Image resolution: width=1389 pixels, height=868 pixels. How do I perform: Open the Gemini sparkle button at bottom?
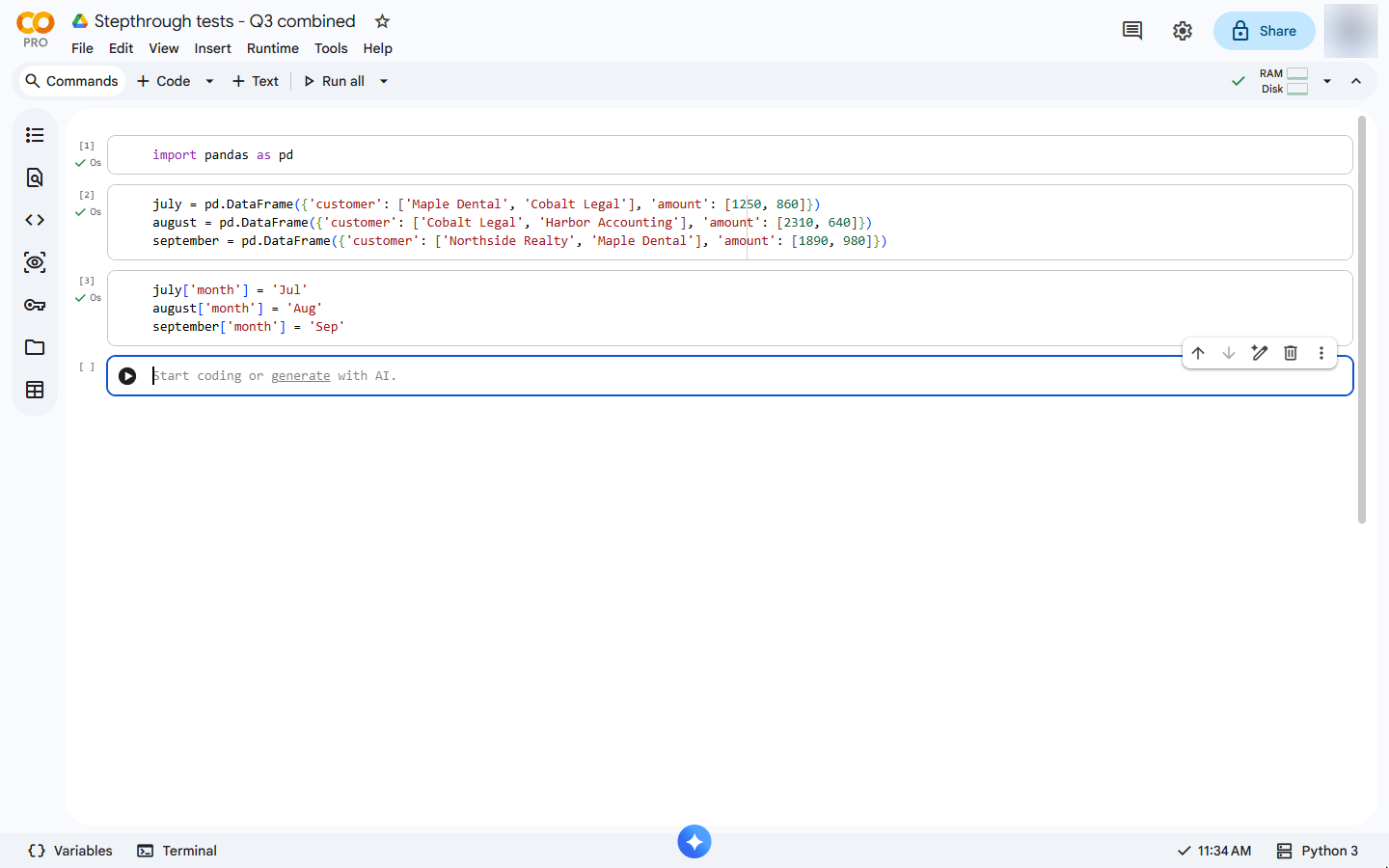click(694, 841)
